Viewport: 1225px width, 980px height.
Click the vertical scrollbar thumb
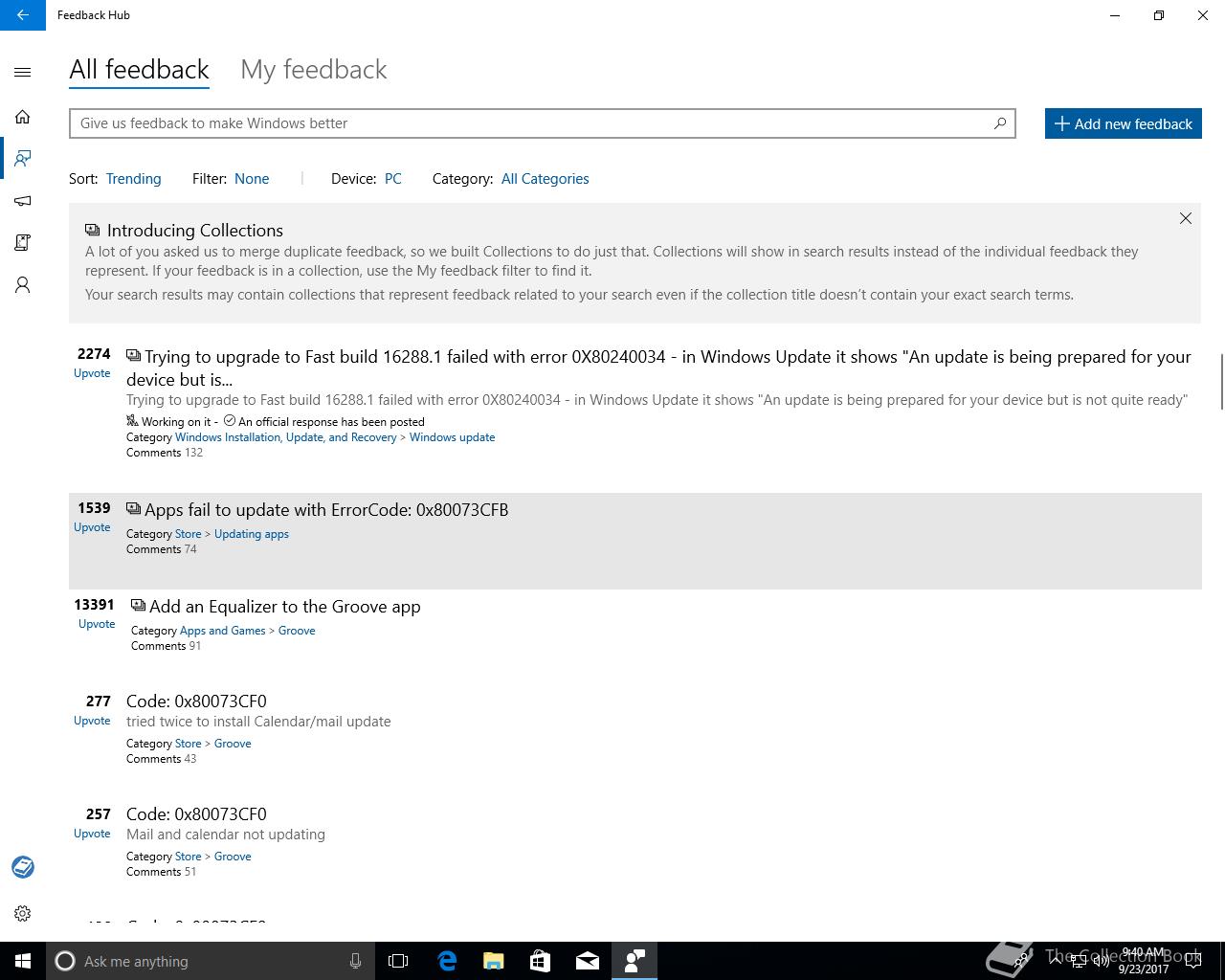[x=1221, y=381]
